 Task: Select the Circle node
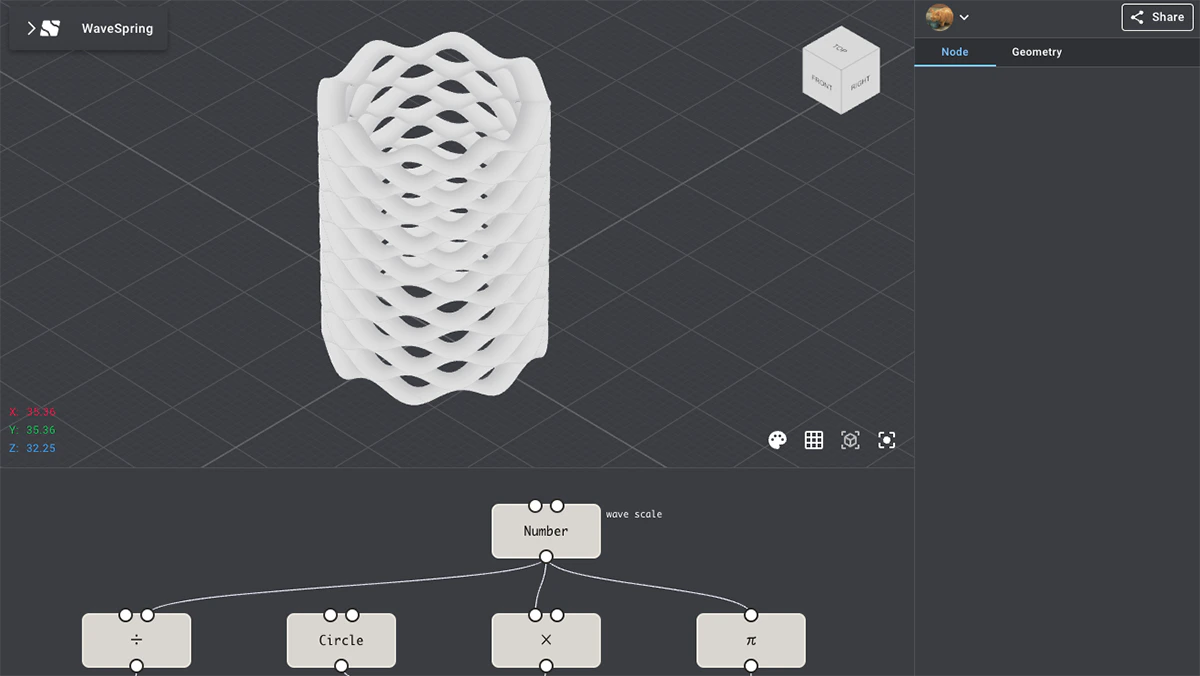[x=341, y=640]
